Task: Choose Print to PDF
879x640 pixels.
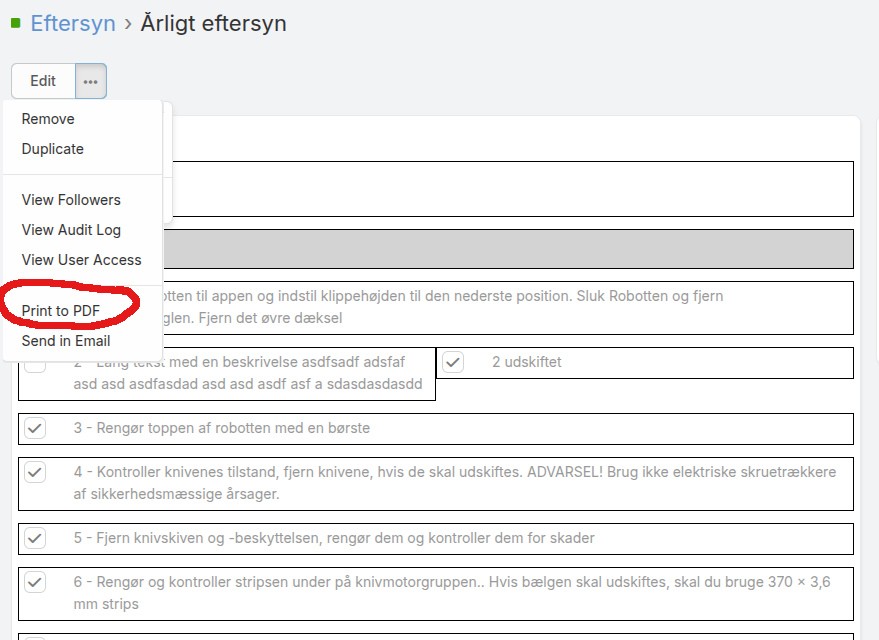Action: tap(61, 311)
